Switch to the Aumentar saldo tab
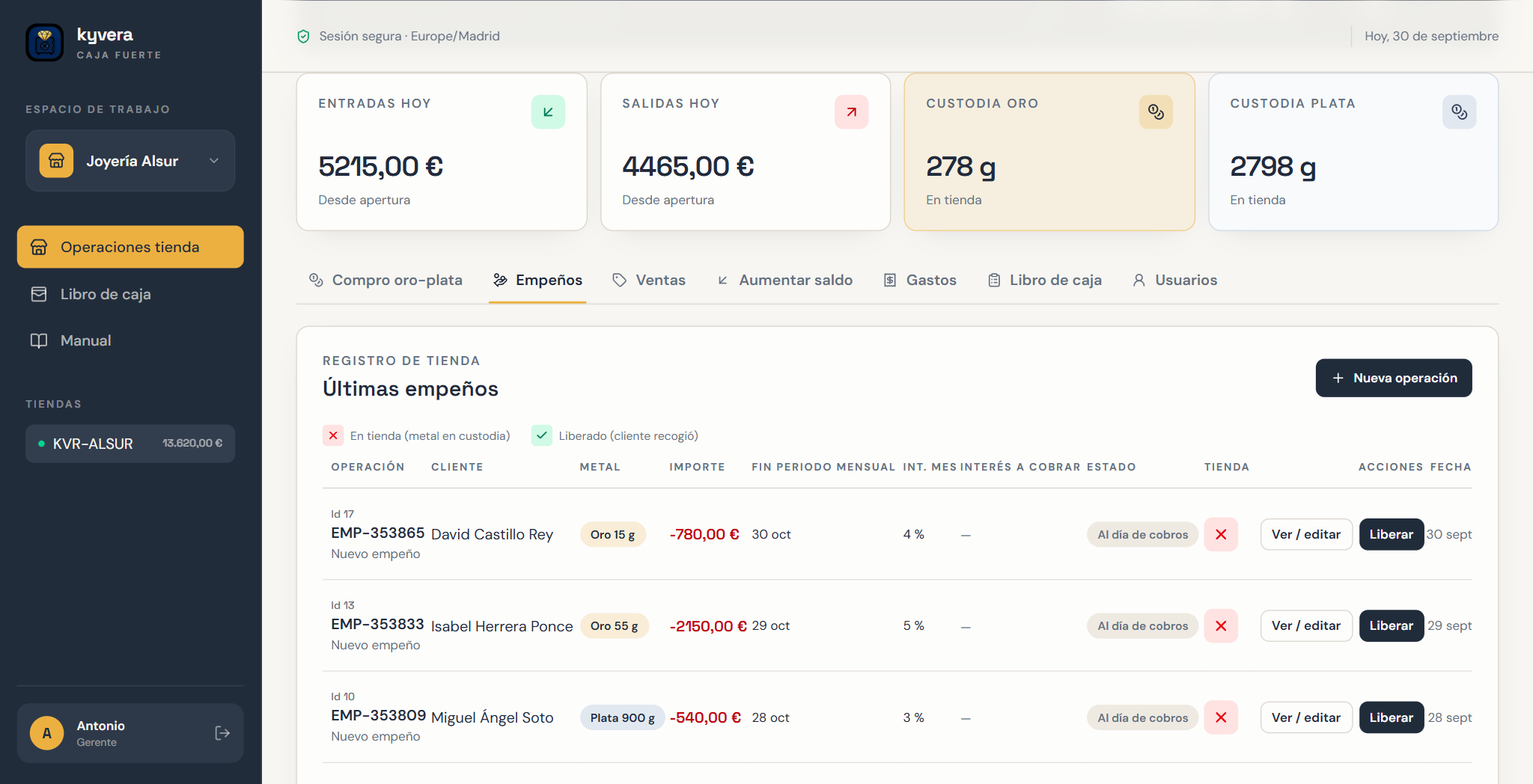The image size is (1533, 784). click(784, 280)
